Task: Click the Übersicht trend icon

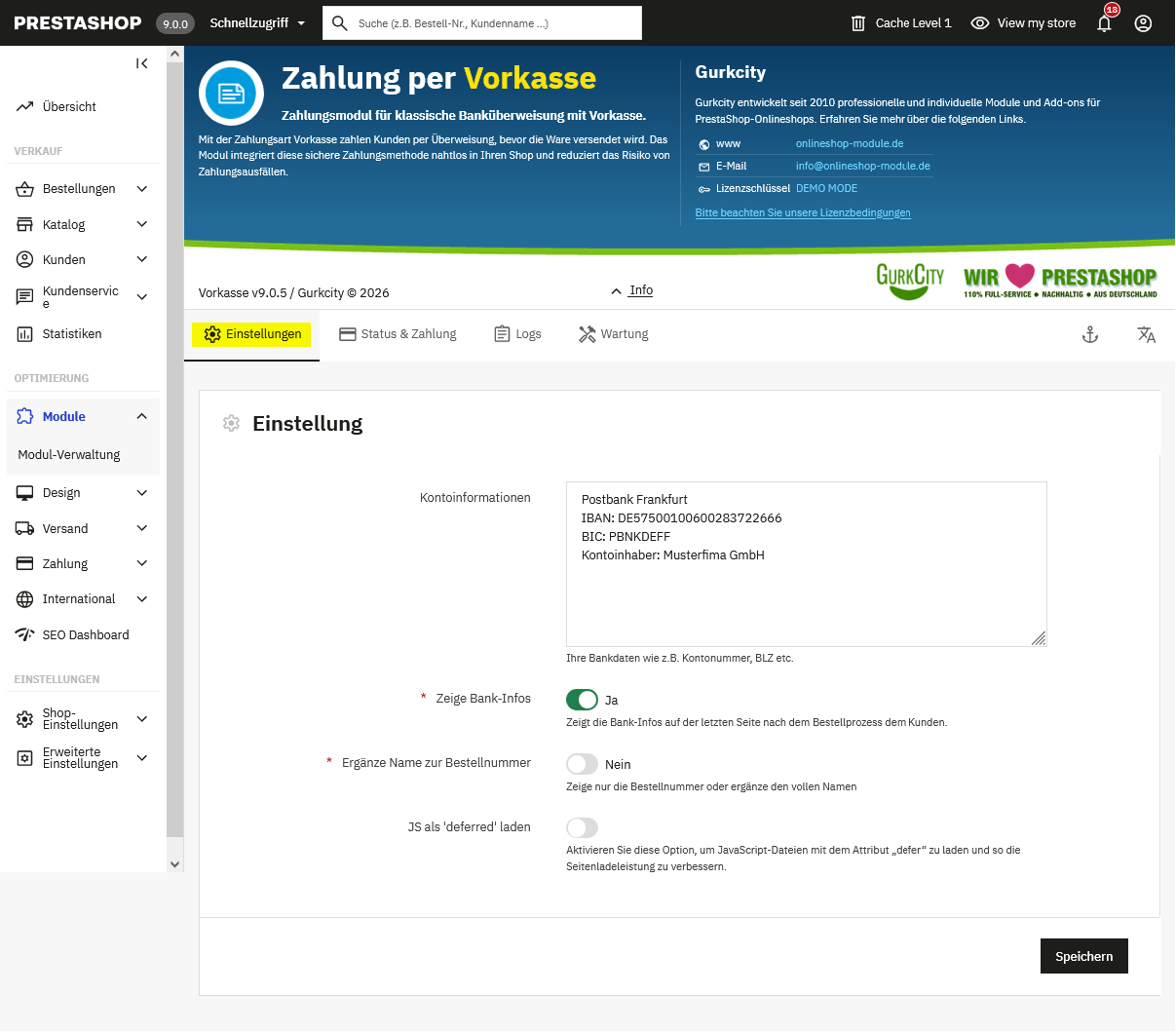Action: pyautogui.click(x=24, y=106)
